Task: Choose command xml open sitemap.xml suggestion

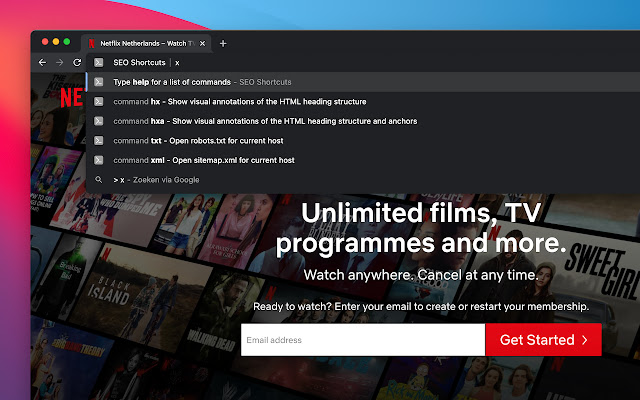Action: (x=363, y=160)
